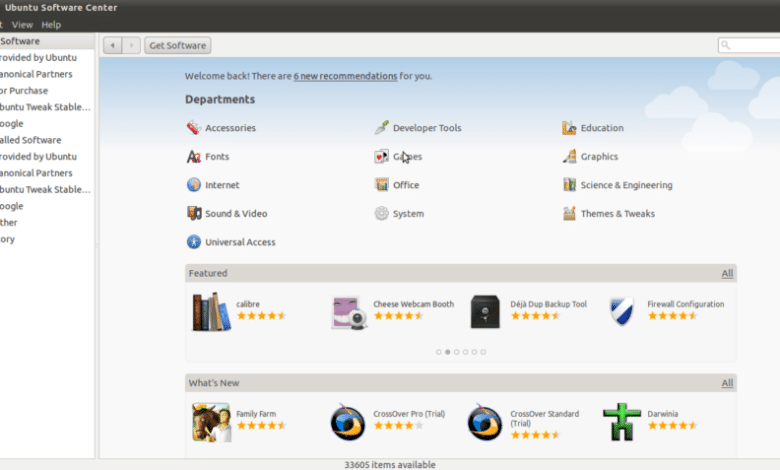Open the Family Farm icon
The image size is (780, 470).
(211, 422)
